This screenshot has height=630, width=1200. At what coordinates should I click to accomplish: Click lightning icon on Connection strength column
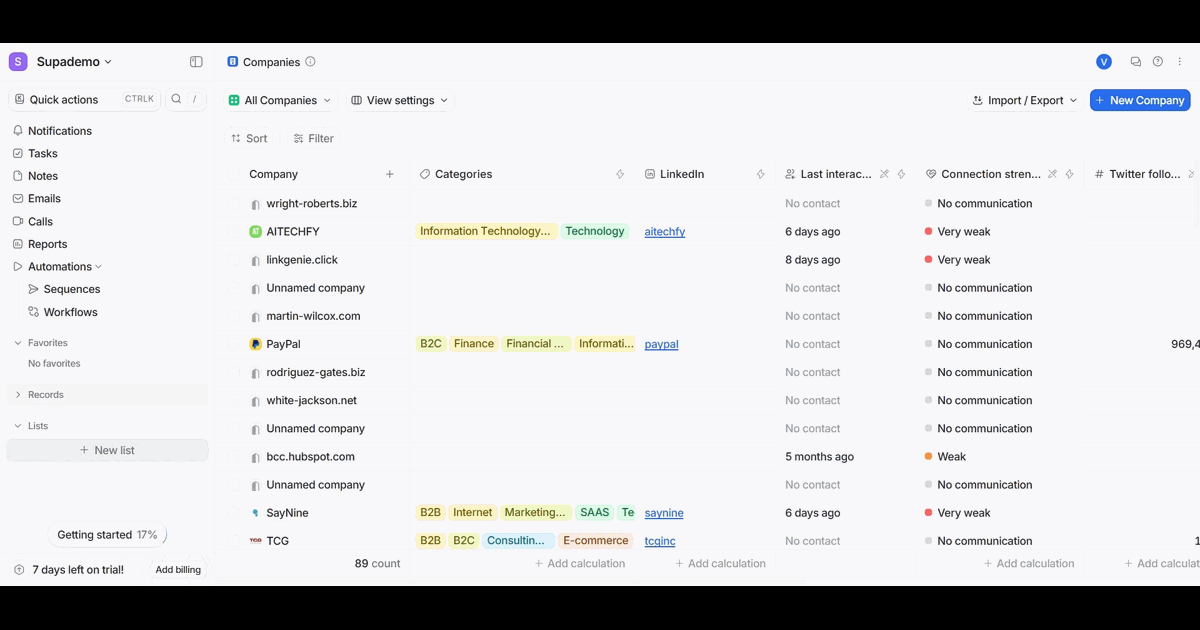click(1069, 174)
